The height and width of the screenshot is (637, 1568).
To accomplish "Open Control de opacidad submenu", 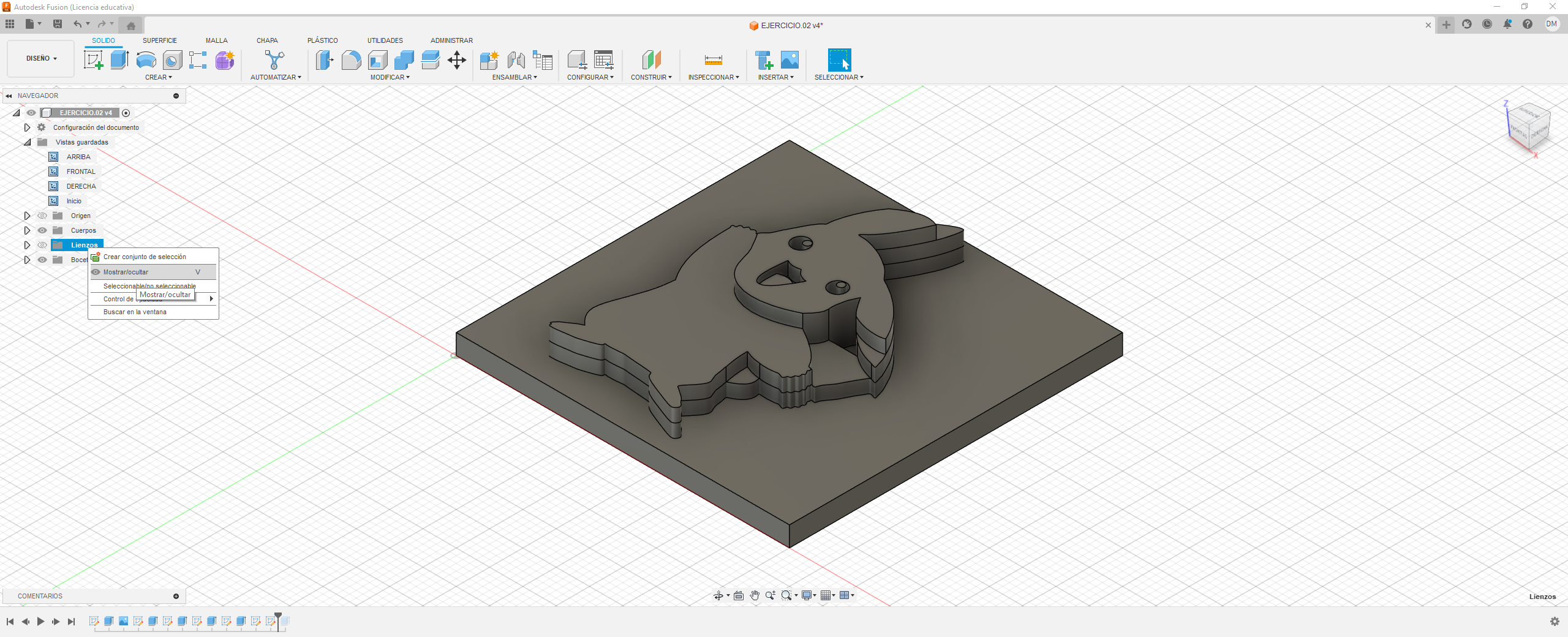I will point(153,299).
